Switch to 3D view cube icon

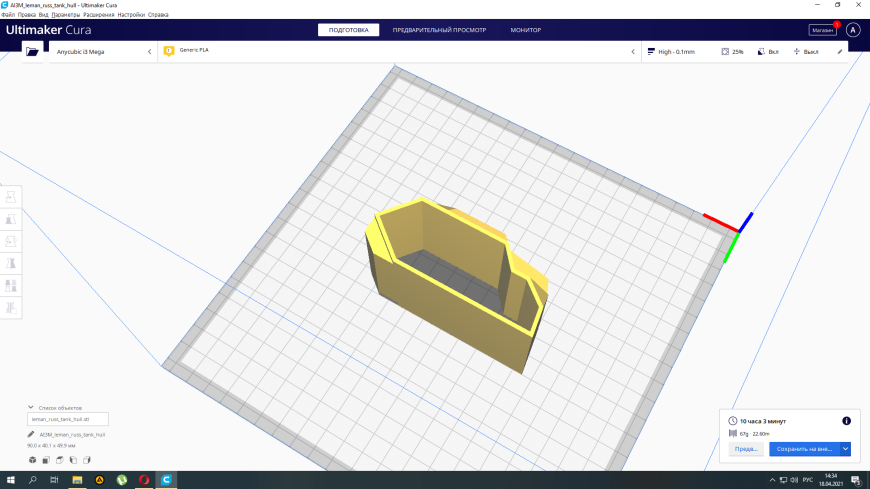click(x=33, y=460)
